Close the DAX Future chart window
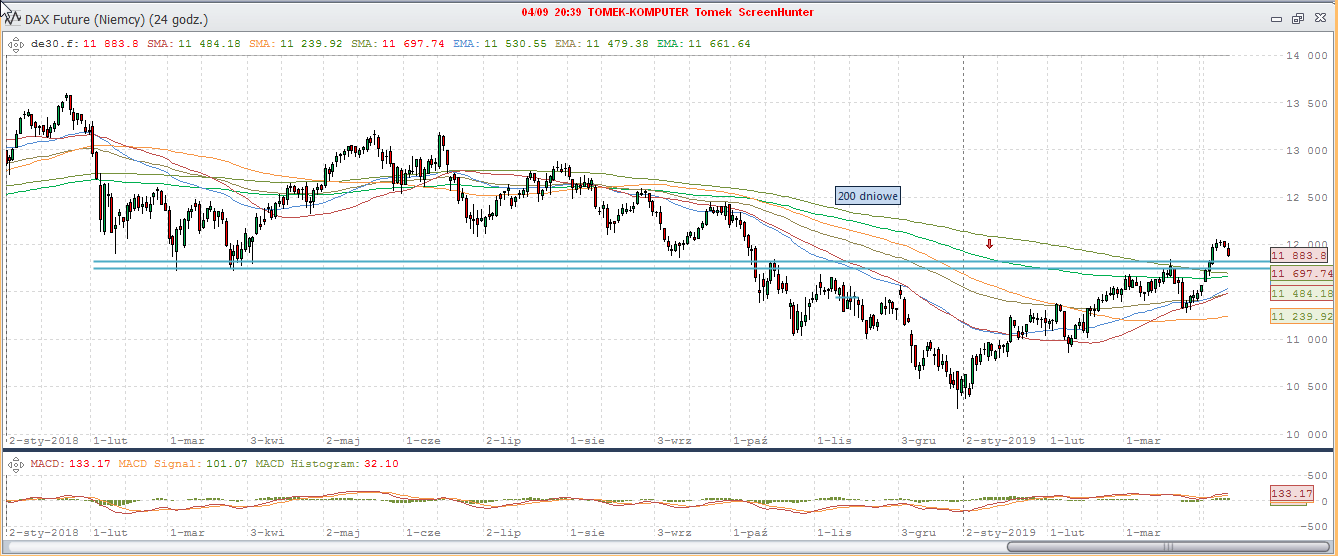This screenshot has height=556, width=1338. (1319, 18)
